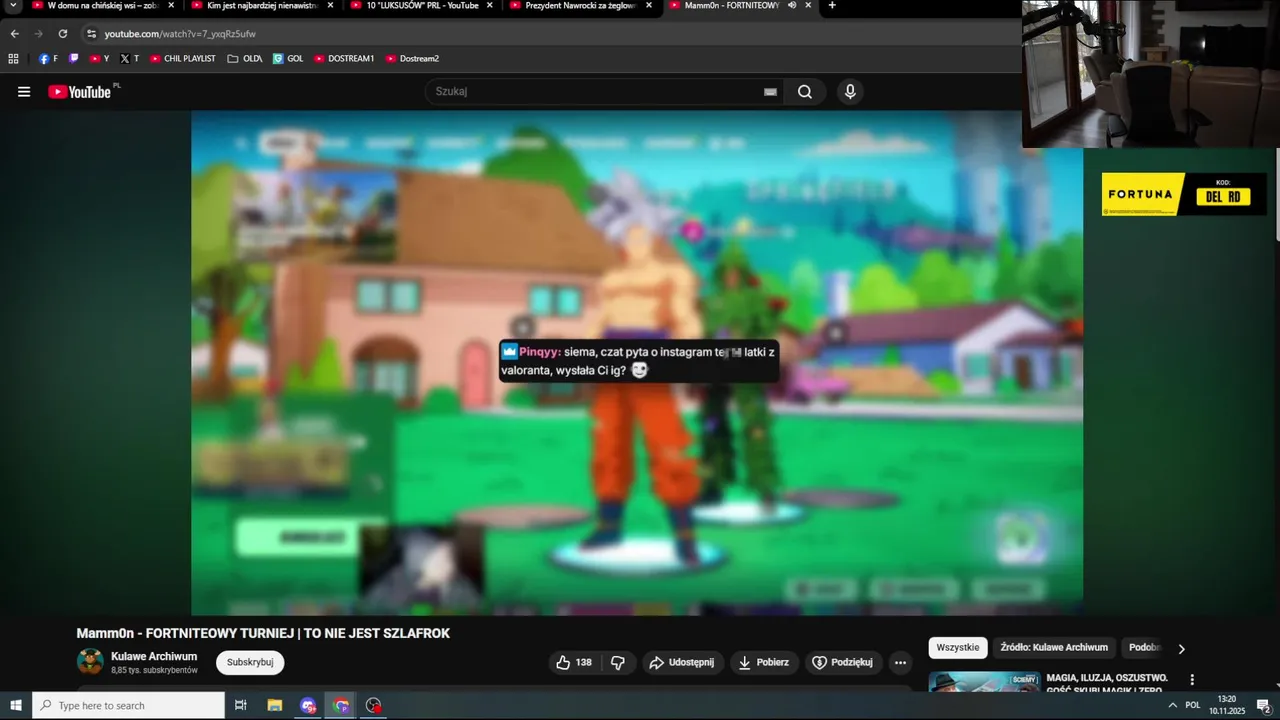Open the notification center icon
Image resolution: width=1280 pixels, height=720 pixels.
pyautogui.click(x=1263, y=705)
